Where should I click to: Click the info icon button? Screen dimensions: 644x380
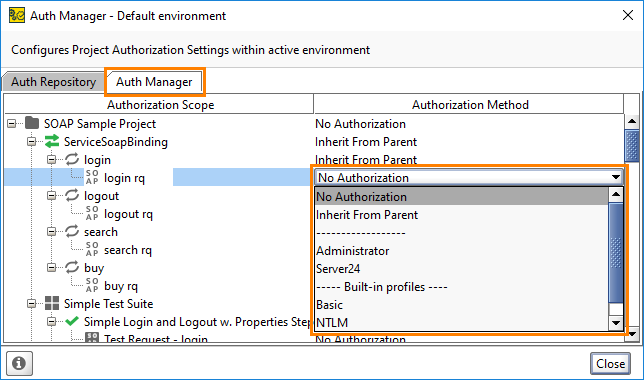click(19, 363)
